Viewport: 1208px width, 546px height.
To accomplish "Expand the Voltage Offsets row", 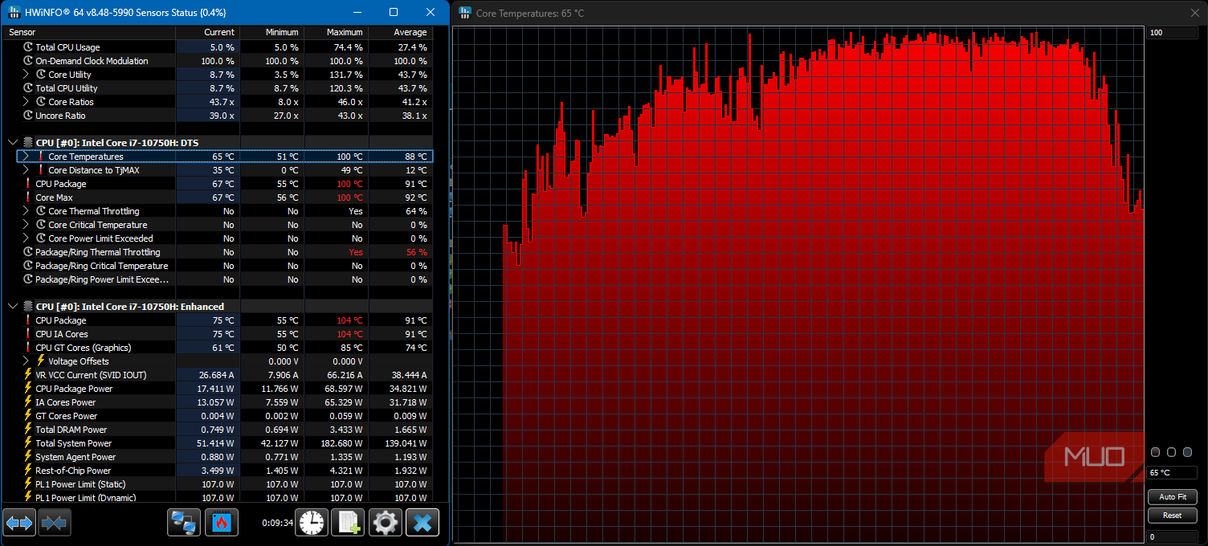I will coord(27,361).
